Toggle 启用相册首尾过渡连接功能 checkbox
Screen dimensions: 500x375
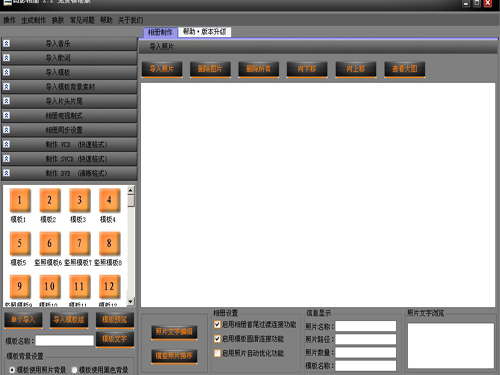(217, 324)
